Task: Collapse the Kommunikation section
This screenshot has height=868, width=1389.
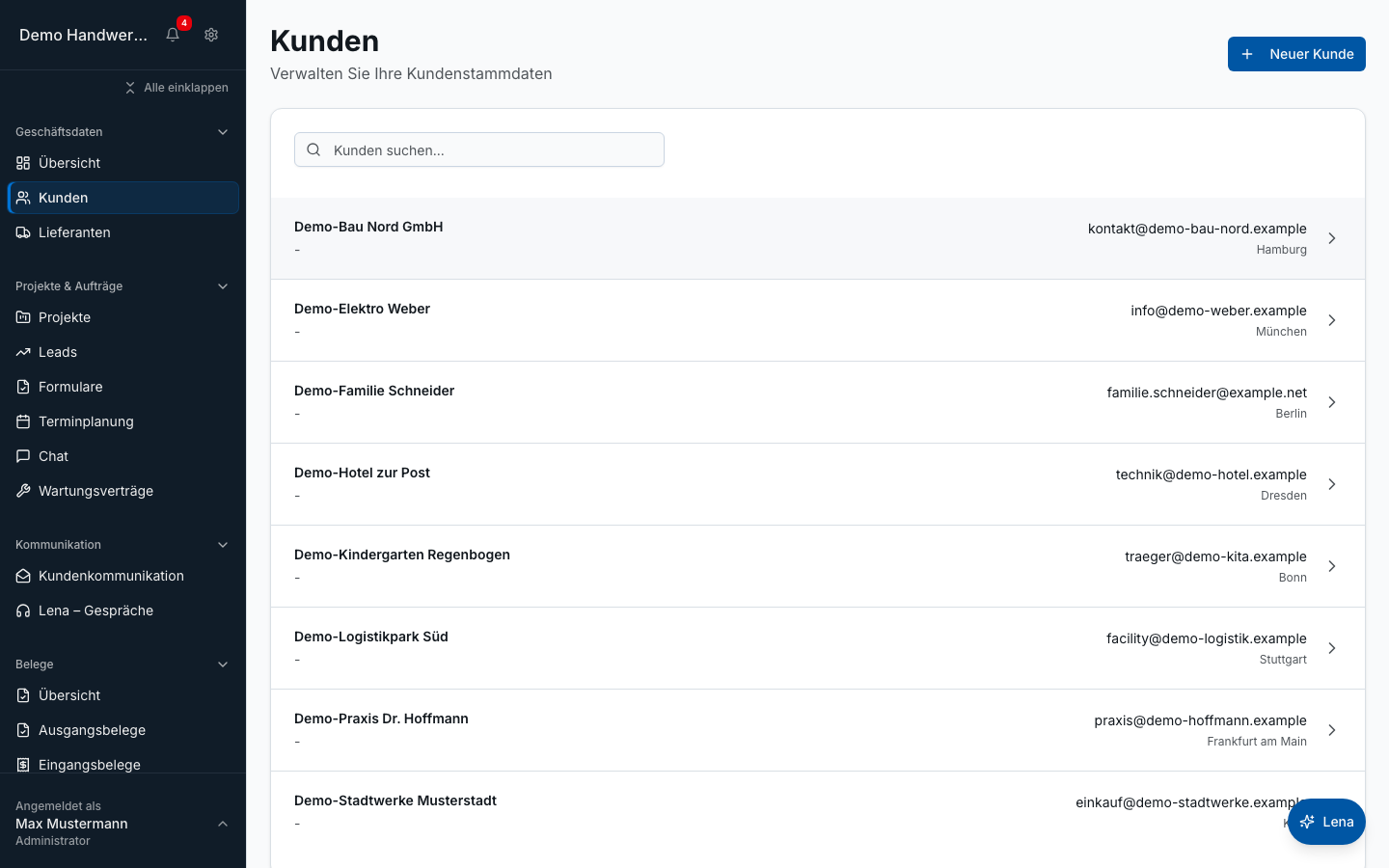Action: [x=223, y=545]
